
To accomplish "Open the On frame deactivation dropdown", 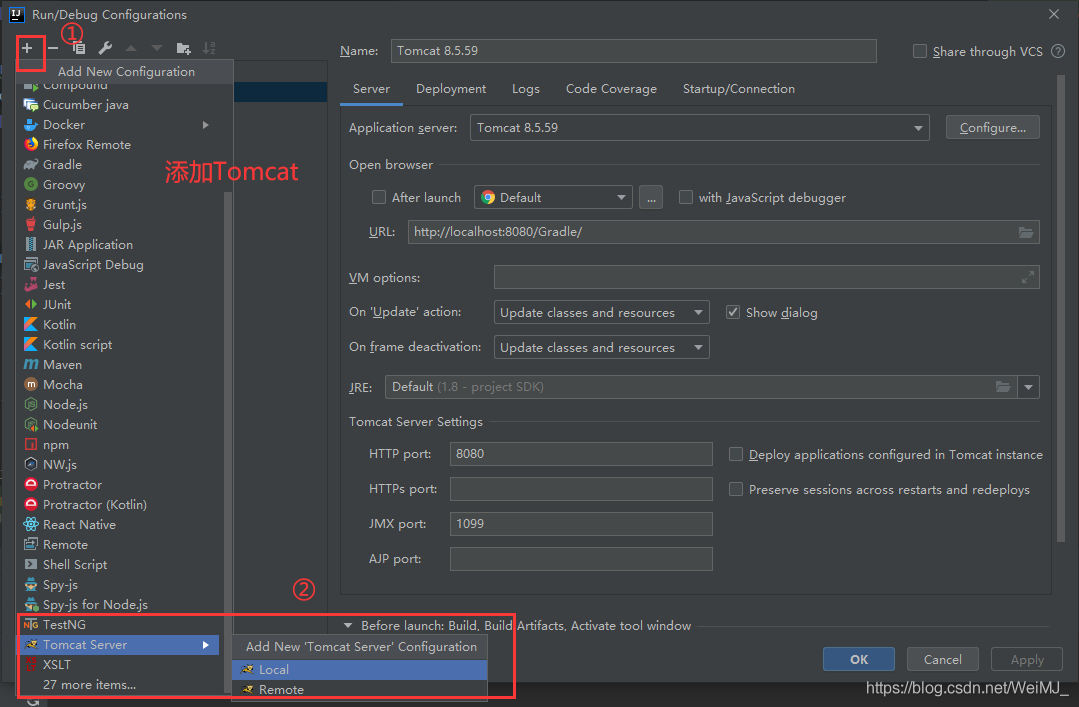I will pos(601,348).
